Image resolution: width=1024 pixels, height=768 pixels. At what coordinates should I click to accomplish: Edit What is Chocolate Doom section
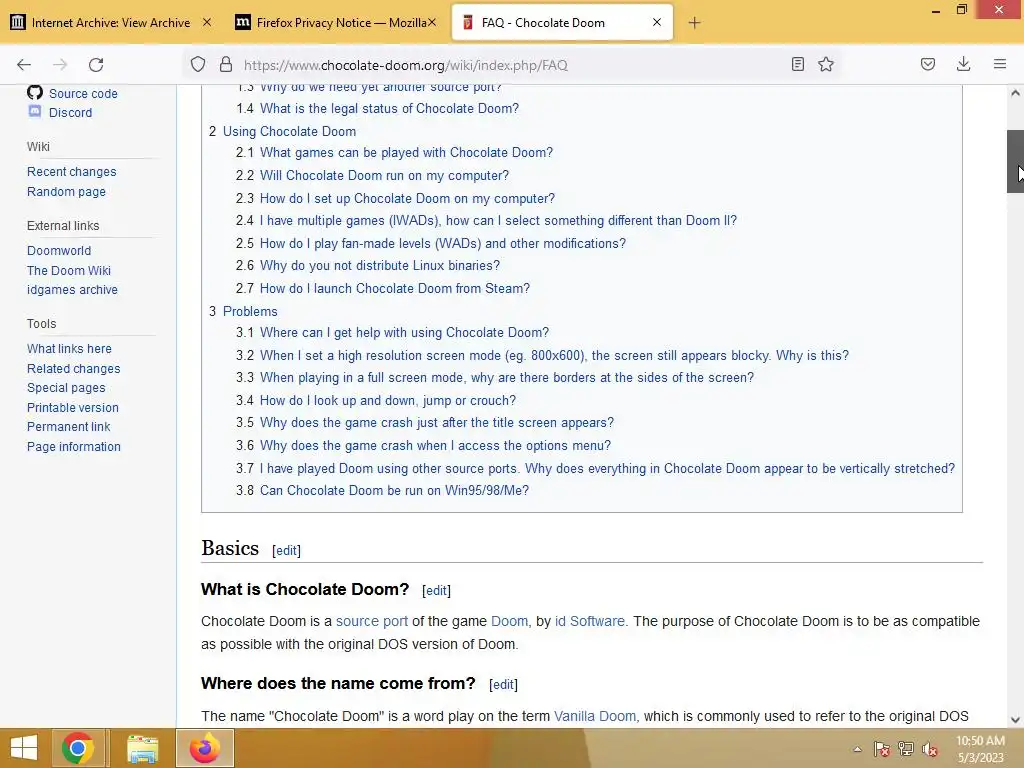coord(436,590)
